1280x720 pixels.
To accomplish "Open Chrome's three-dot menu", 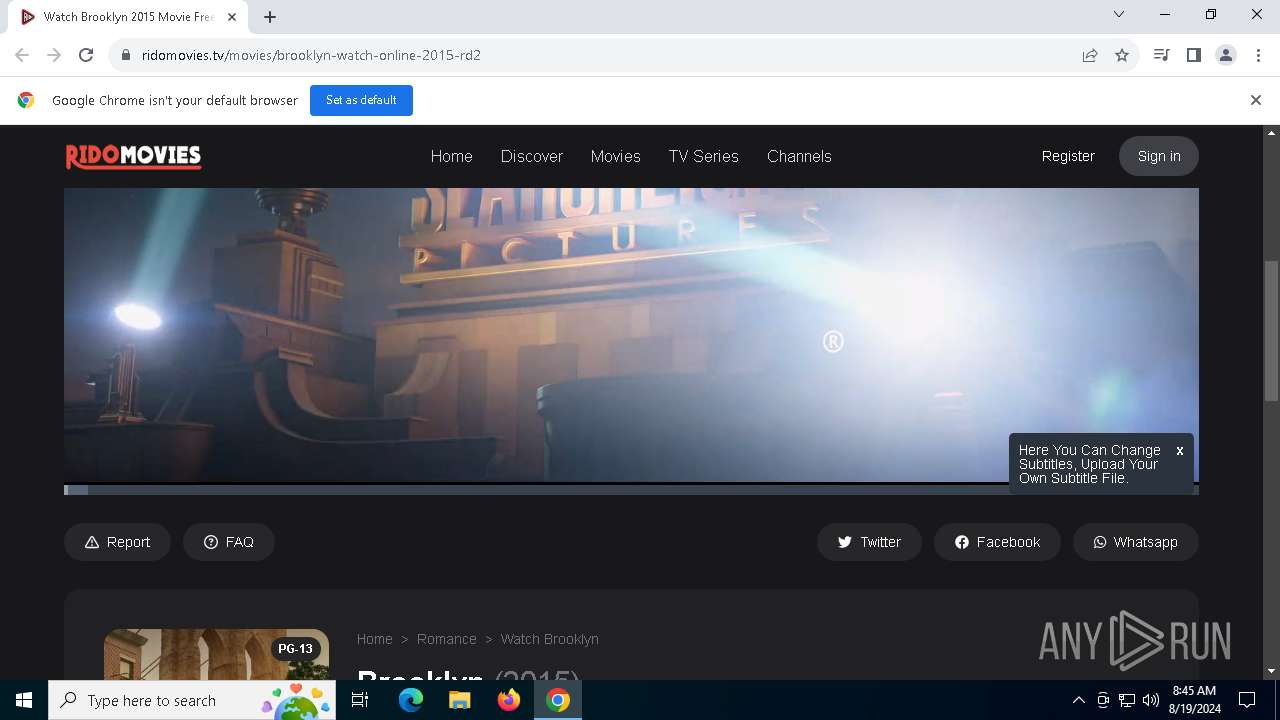I will point(1258,55).
